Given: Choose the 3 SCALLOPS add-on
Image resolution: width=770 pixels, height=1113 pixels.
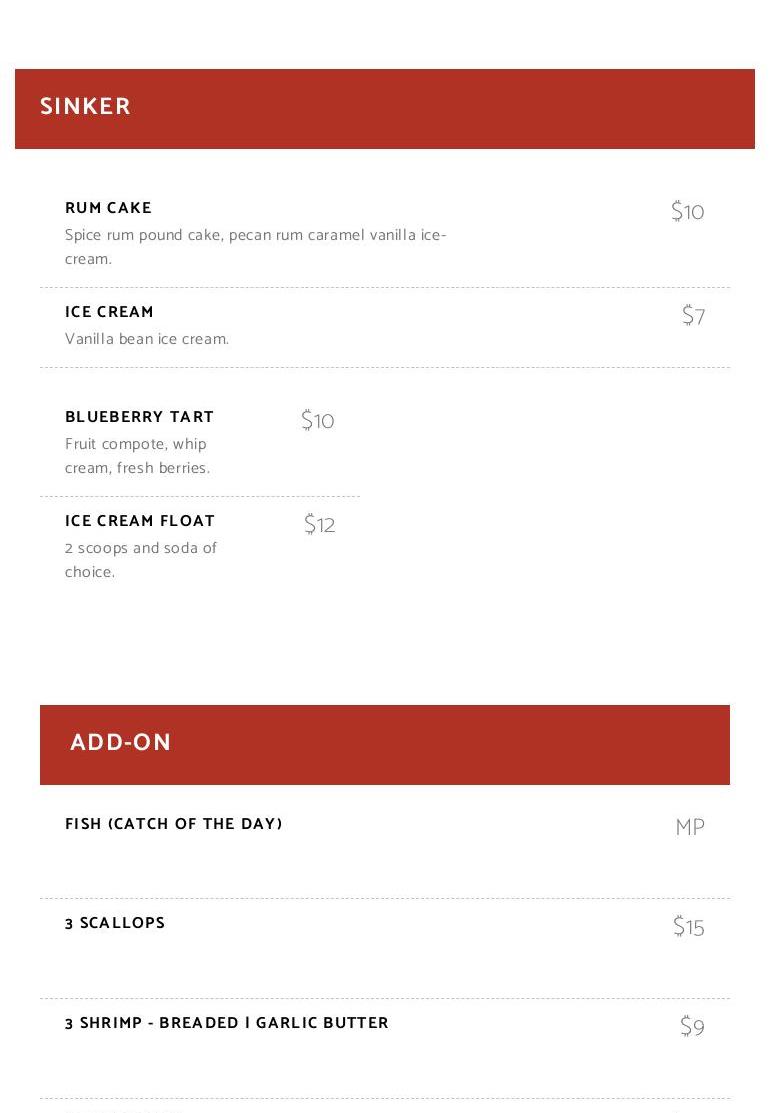Looking at the screenshot, I should click(115, 923).
